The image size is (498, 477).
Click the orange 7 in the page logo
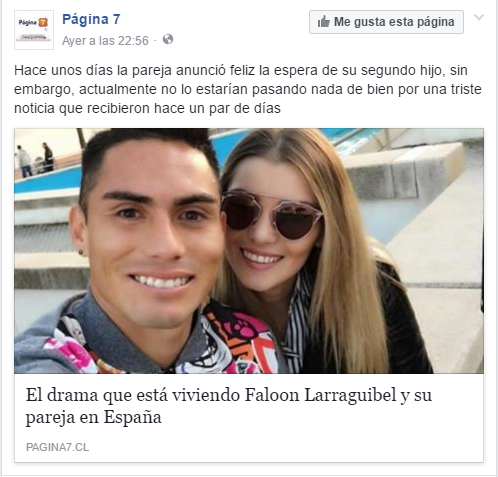pyautogui.click(x=43, y=23)
